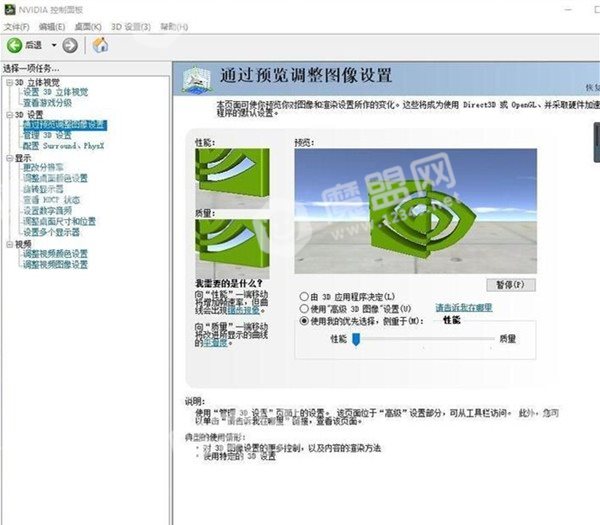Click the NVIDIA title bar logo icon
The image size is (600, 525).
point(10,10)
